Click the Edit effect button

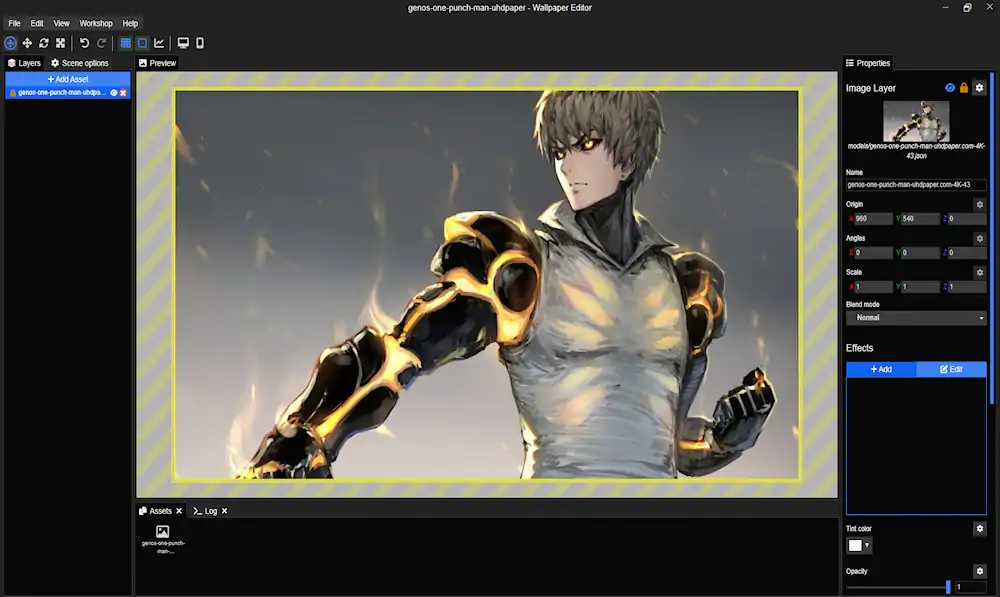[951, 369]
